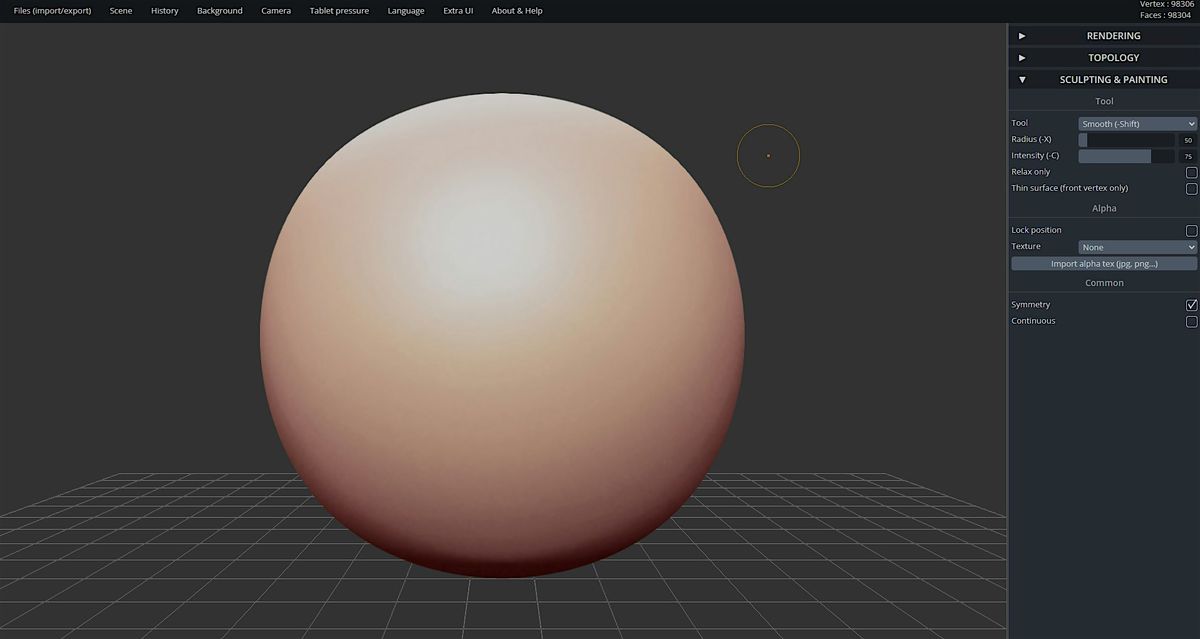This screenshot has height=639, width=1200.
Task: Enable the Thin surface checkbox
Action: 1191,188
